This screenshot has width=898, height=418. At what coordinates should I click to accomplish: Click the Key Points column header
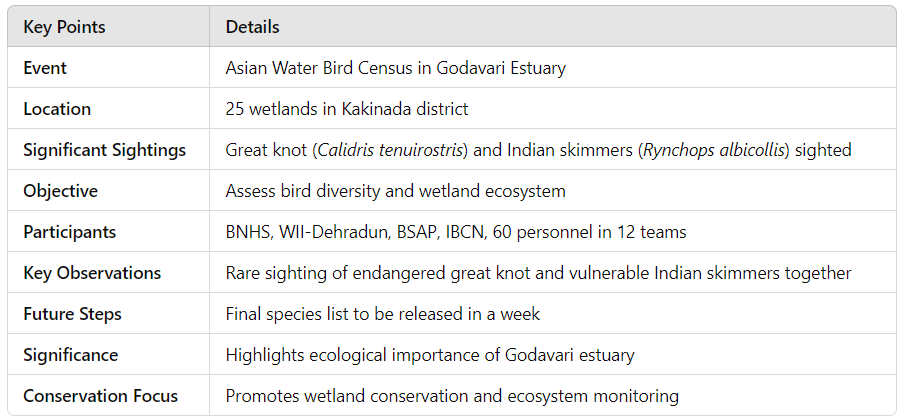[x=64, y=27]
